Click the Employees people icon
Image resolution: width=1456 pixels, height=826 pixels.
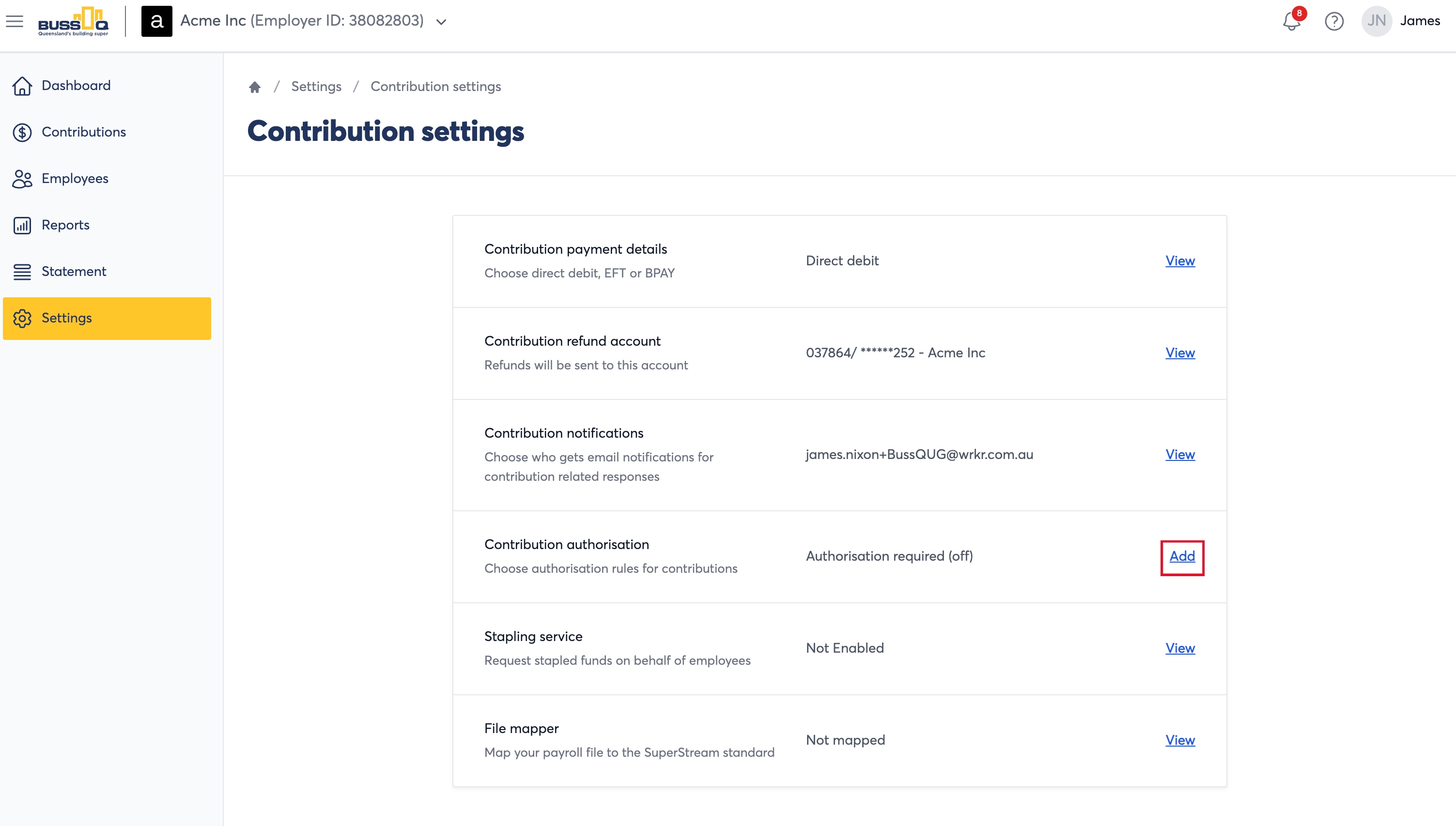click(x=22, y=179)
